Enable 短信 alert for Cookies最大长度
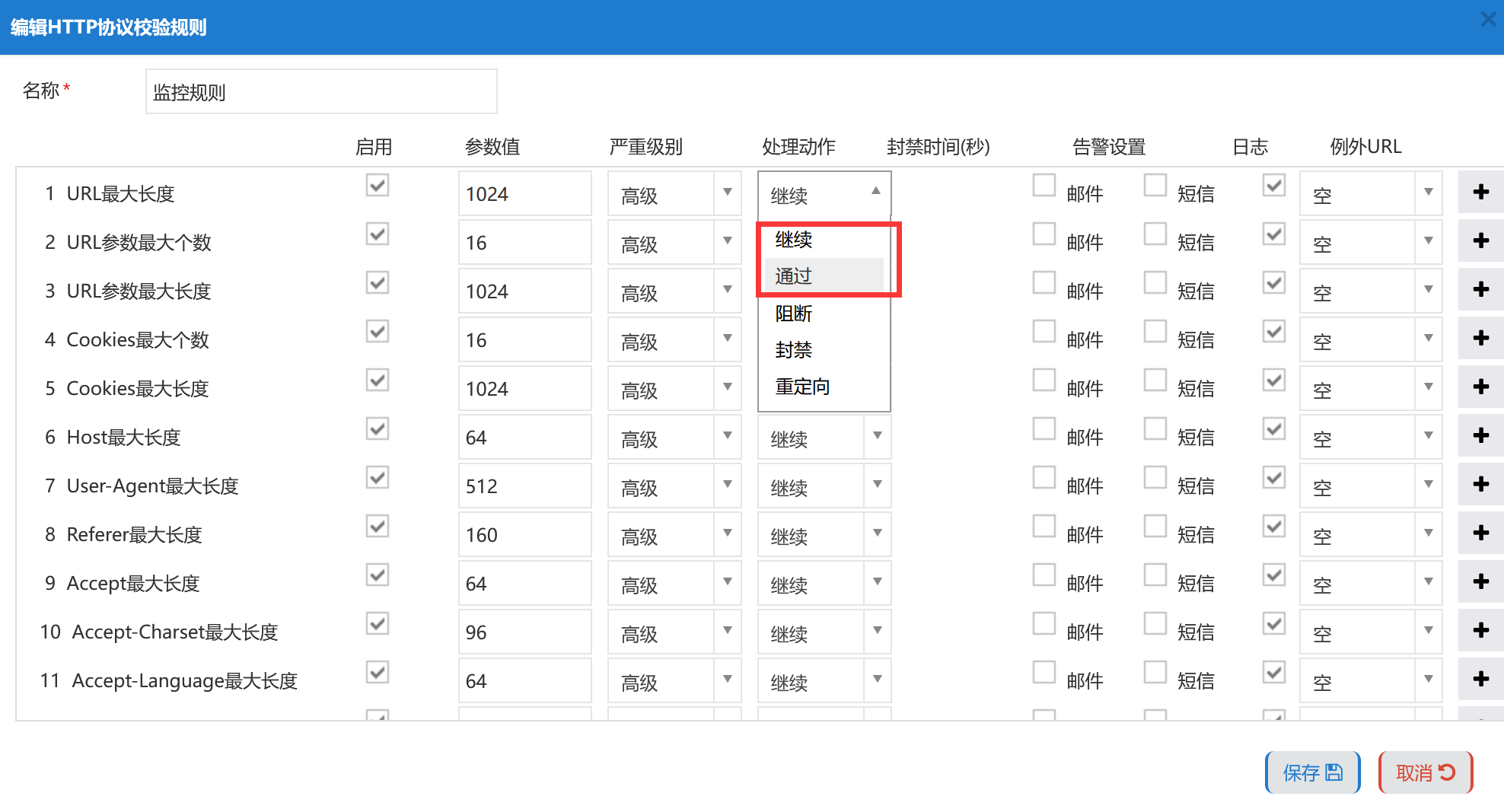The height and width of the screenshot is (812, 1504). pos(1155,381)
